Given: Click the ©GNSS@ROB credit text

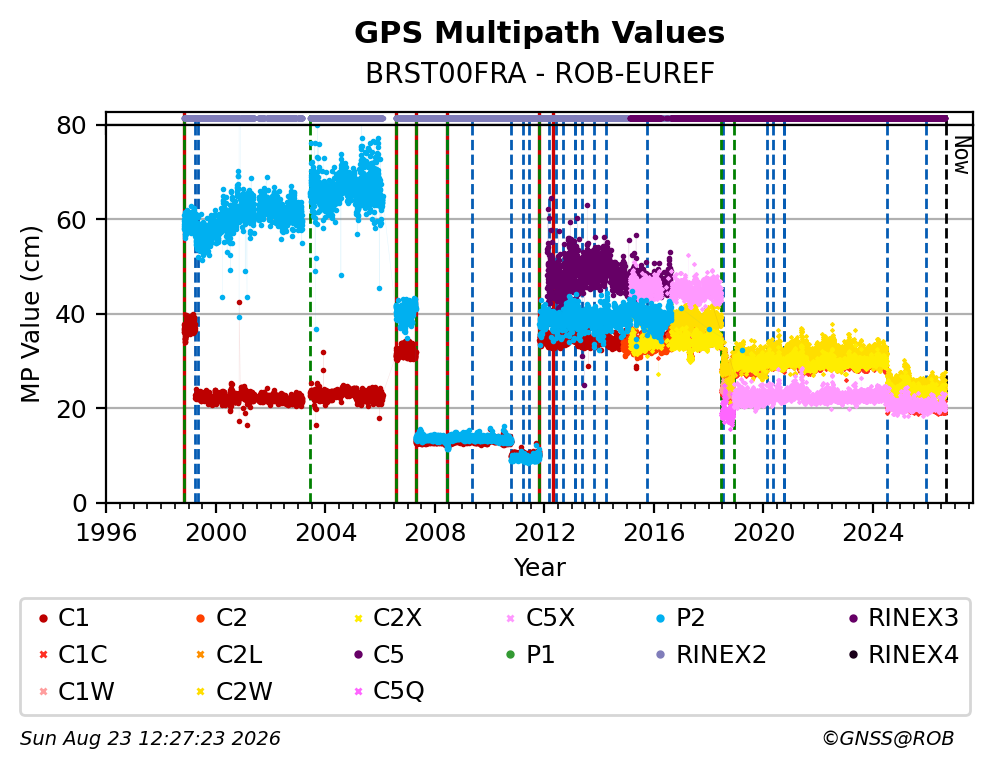Looking at the screenshot, I should 888,738.
